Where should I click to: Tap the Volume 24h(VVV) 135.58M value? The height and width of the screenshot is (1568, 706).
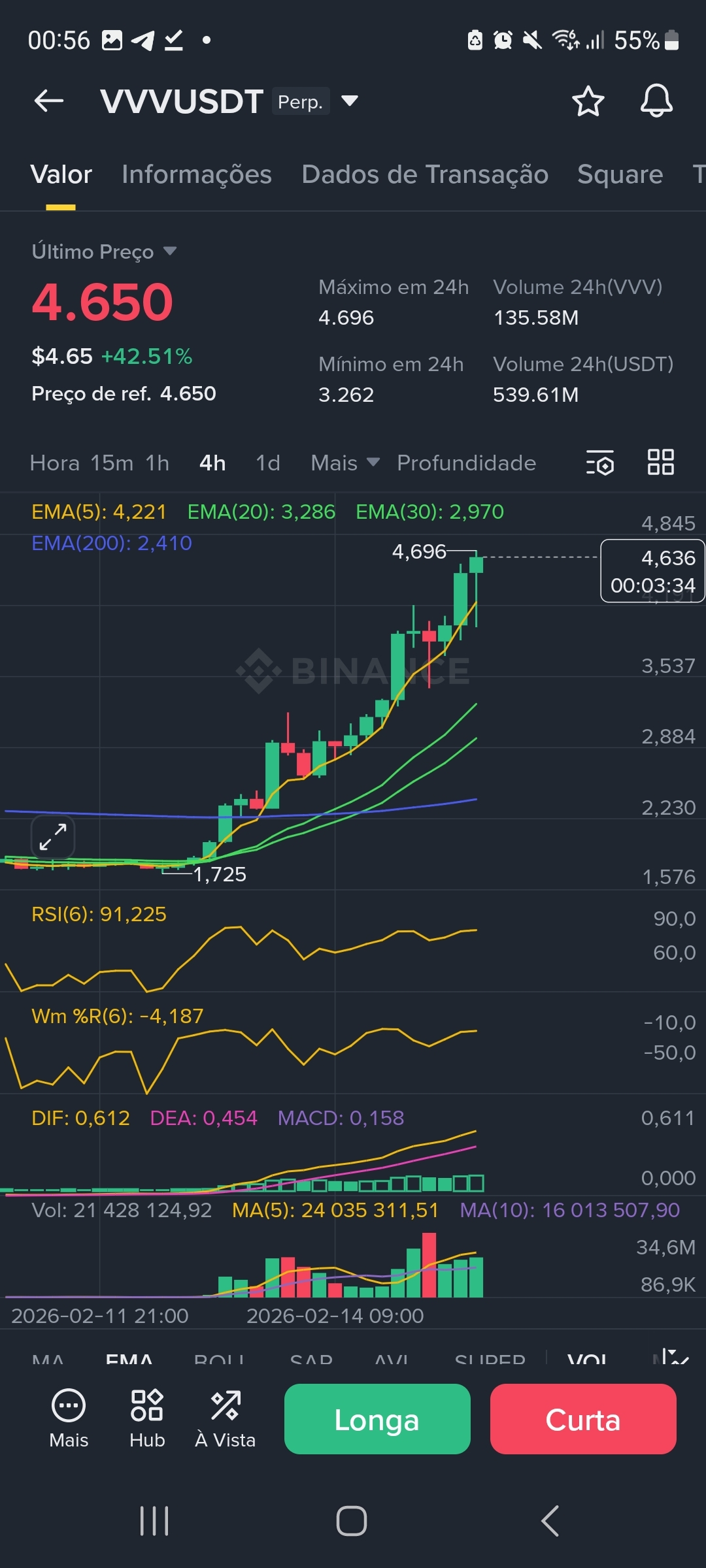tap(535, 318)
